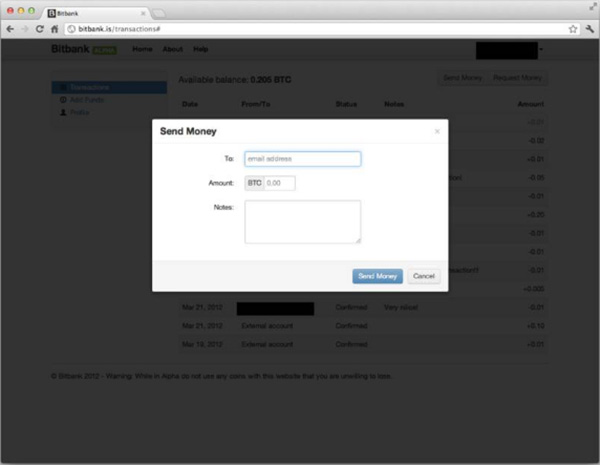Click the background Send Money header button
Screen dimensions: 600x465
[462, 78]
